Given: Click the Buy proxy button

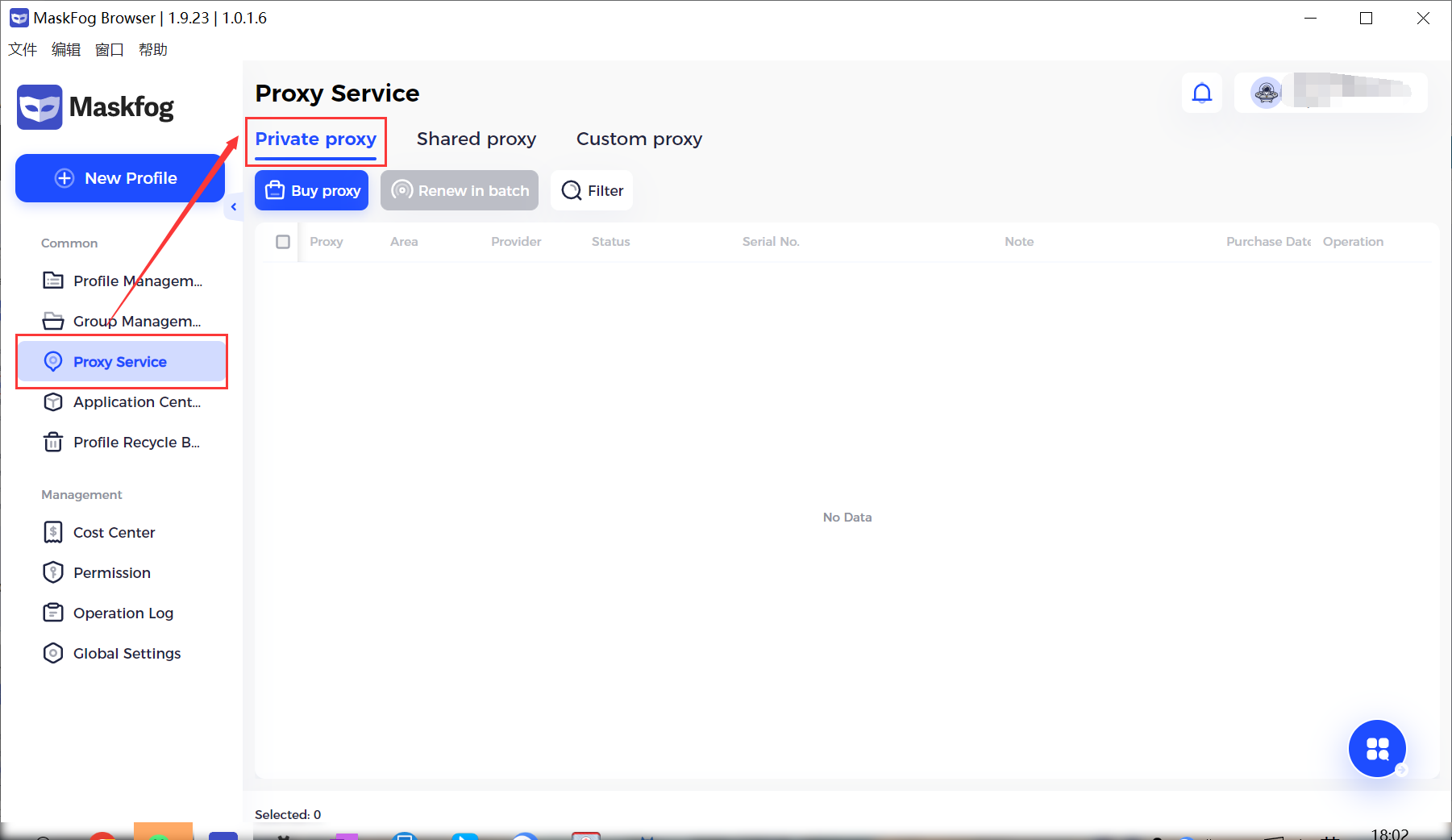Looking at the screenshot, I should coord(311,190).
